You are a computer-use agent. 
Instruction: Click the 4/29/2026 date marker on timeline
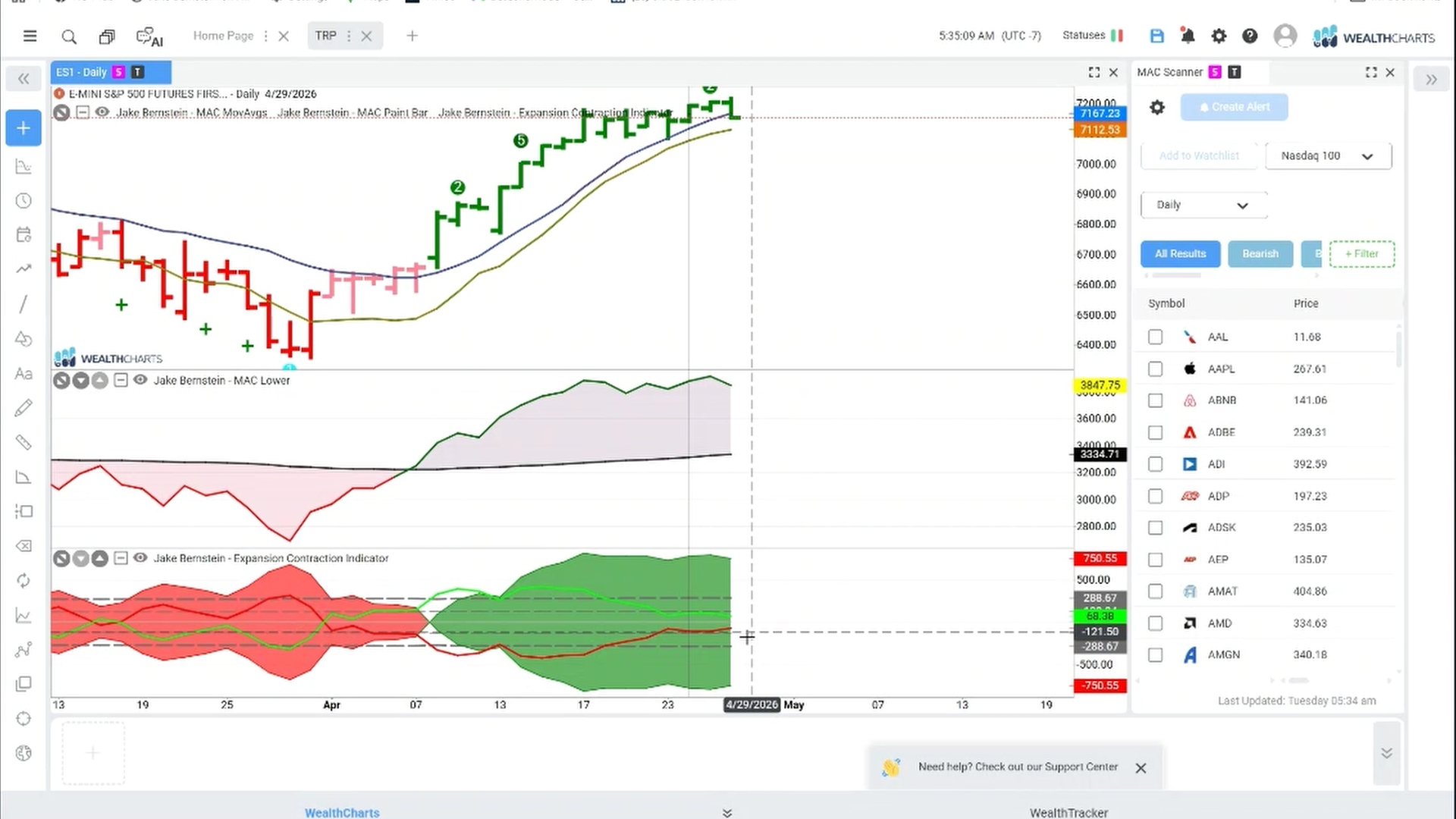(752, 704)
